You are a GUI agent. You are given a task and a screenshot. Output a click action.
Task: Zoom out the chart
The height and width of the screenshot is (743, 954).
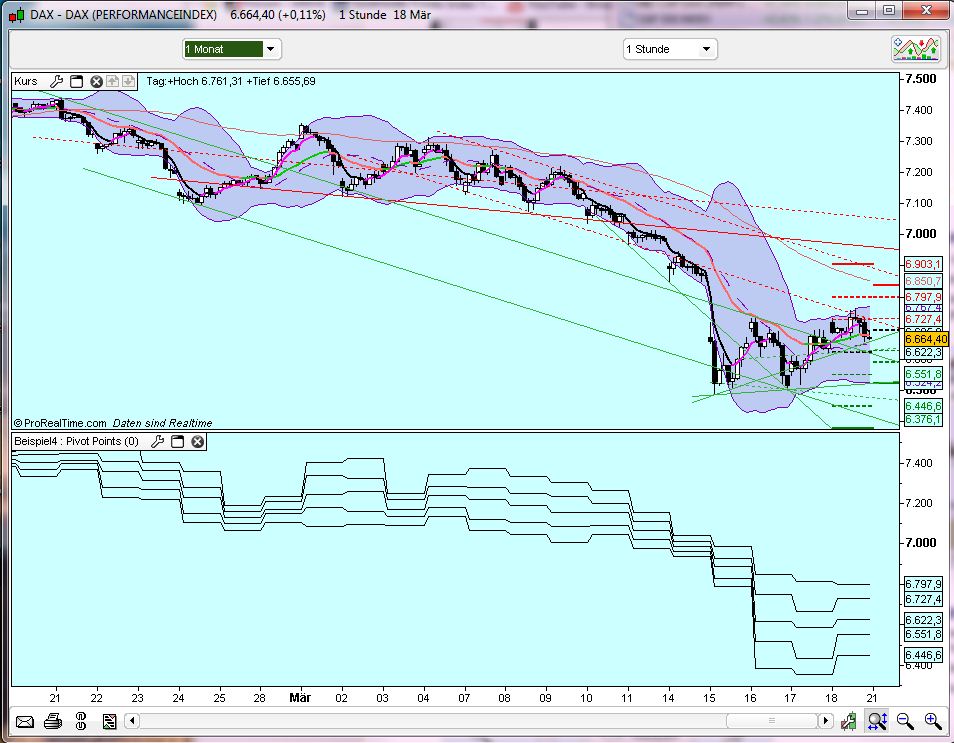coord(905,722)
